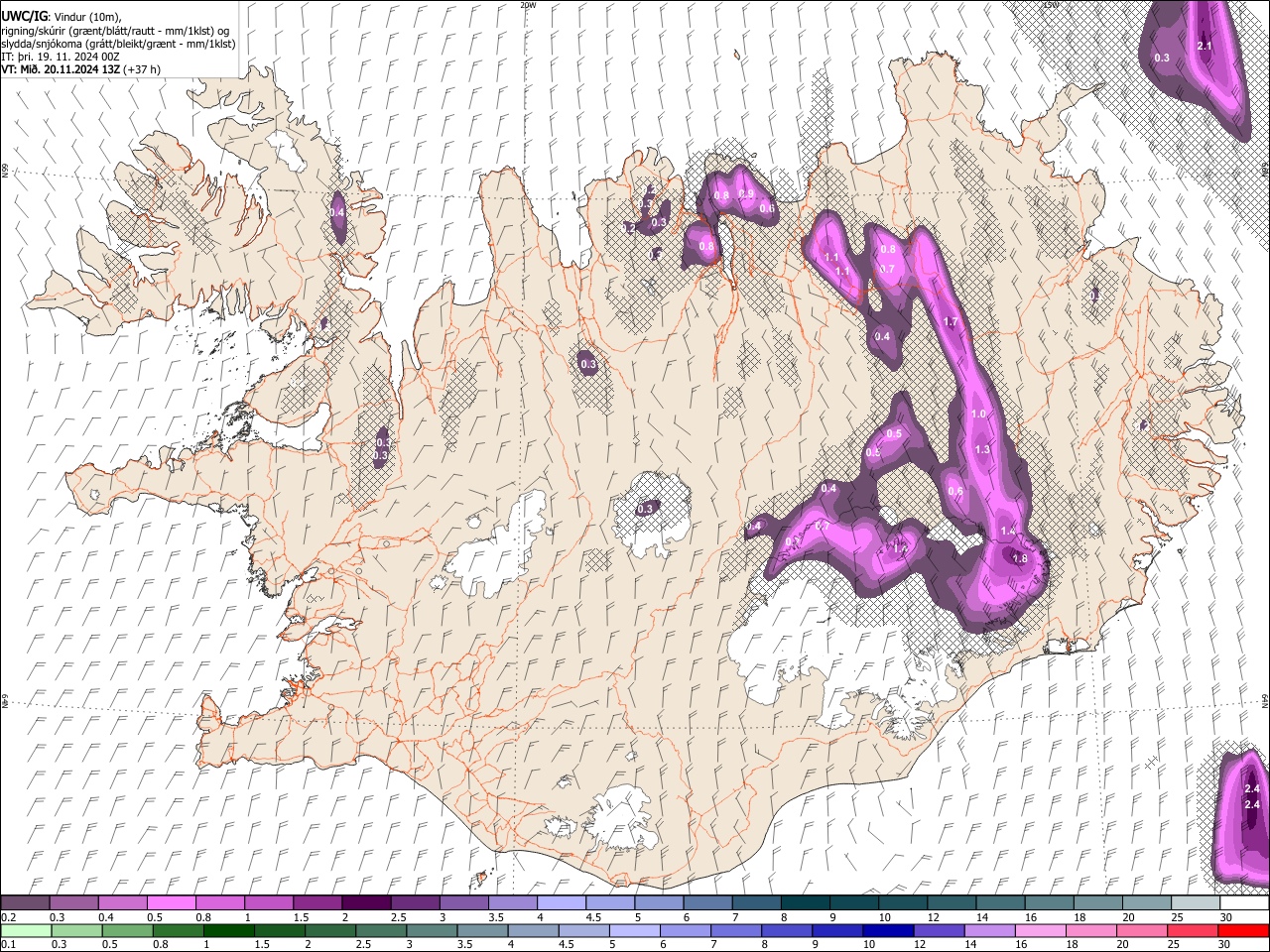Select the '1.4' value above the 1.8 label

pos(1008,532)
